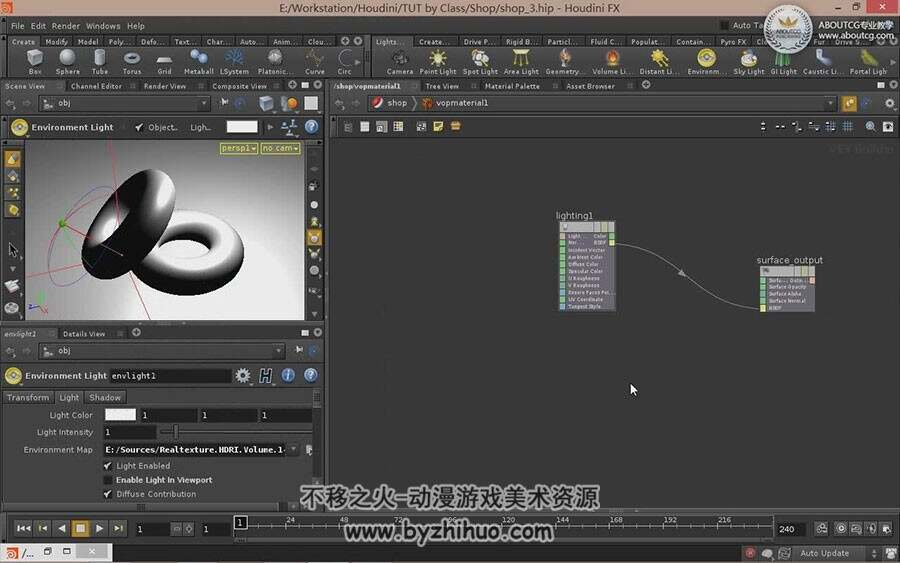Image resolution: width=900 pixels, height=563 pixels.
Task: Open the Details View tab
Action: 84,333
